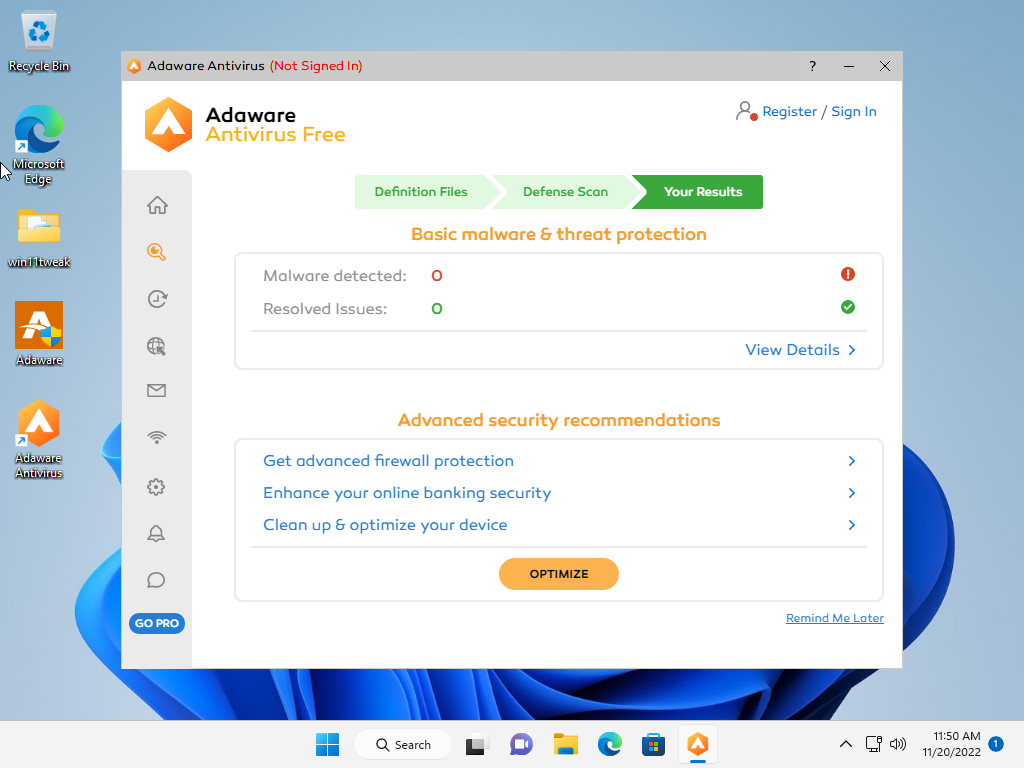1024x768 pixels.
Task: Expand the View Details chevron arrow
Action: click(x=852, y=350)
